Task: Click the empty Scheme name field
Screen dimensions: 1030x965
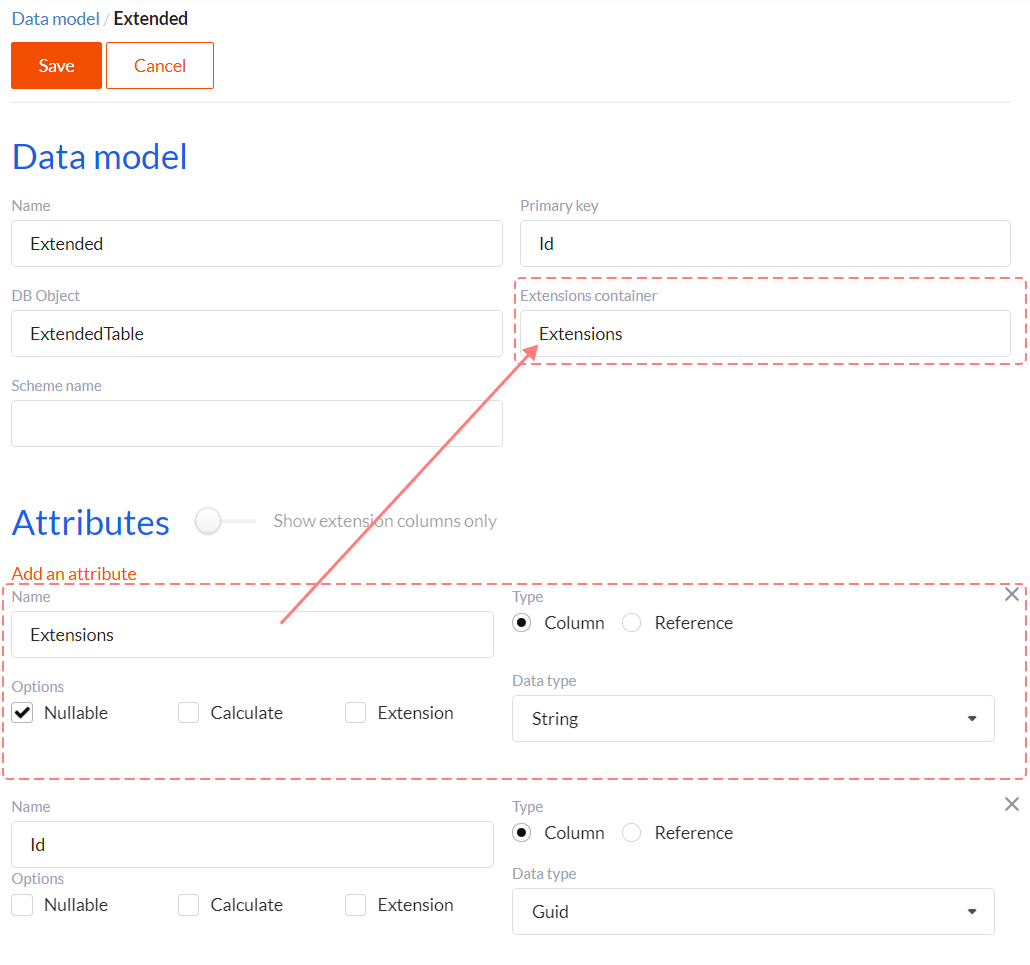Action: point(257,424)
